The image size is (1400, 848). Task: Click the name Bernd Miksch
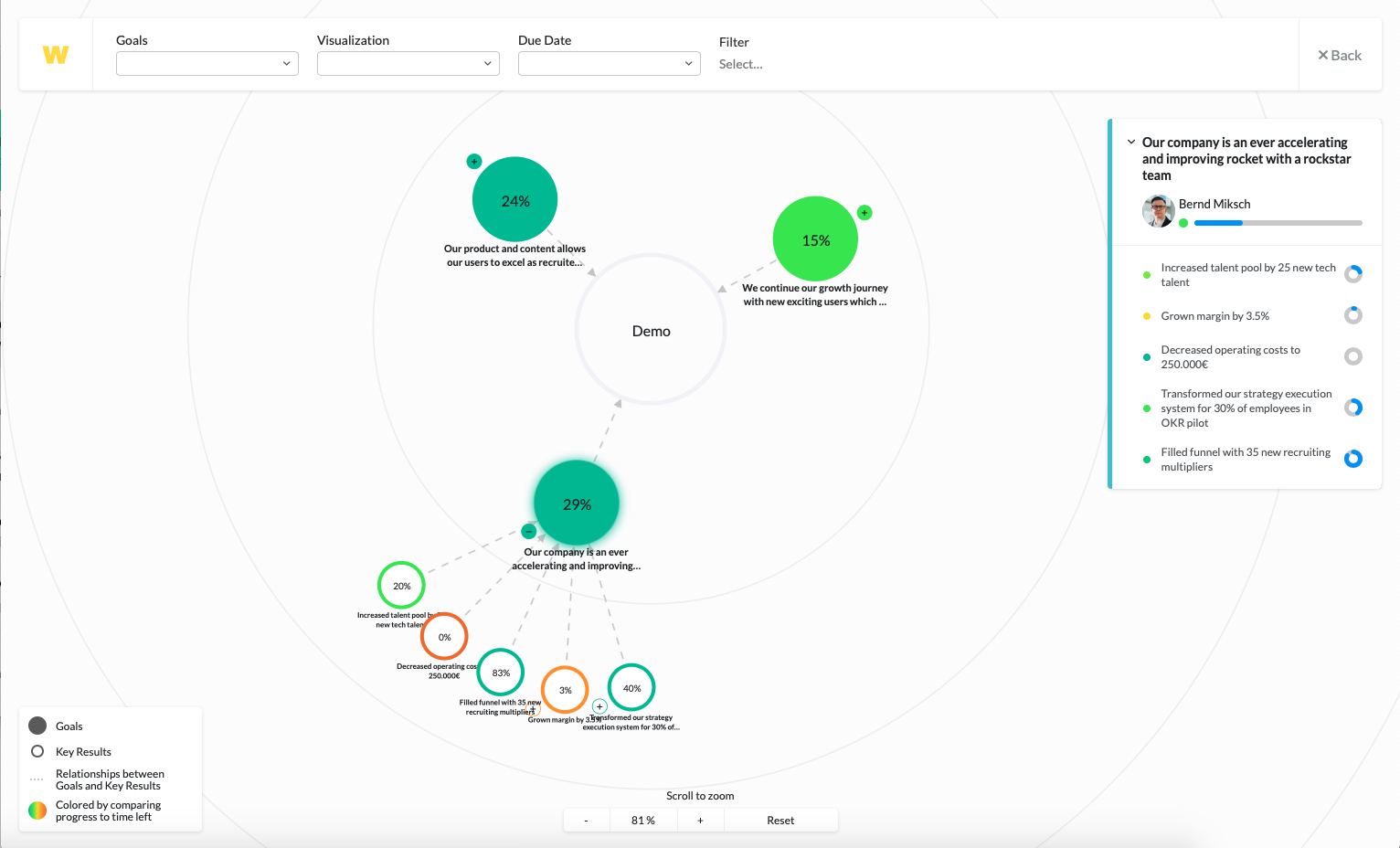pos(1214,204)
